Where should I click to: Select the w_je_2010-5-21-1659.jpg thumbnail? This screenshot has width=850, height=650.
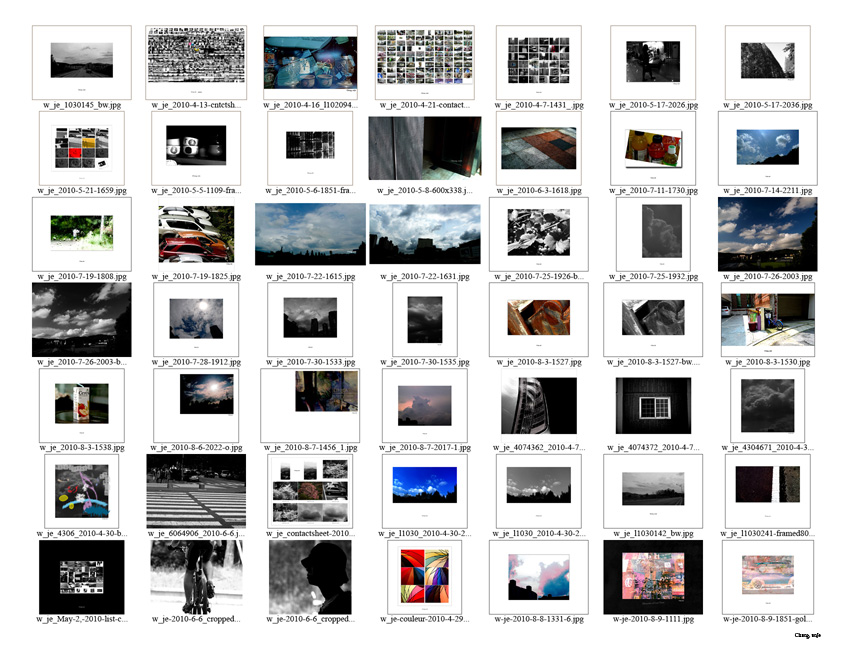82,148
